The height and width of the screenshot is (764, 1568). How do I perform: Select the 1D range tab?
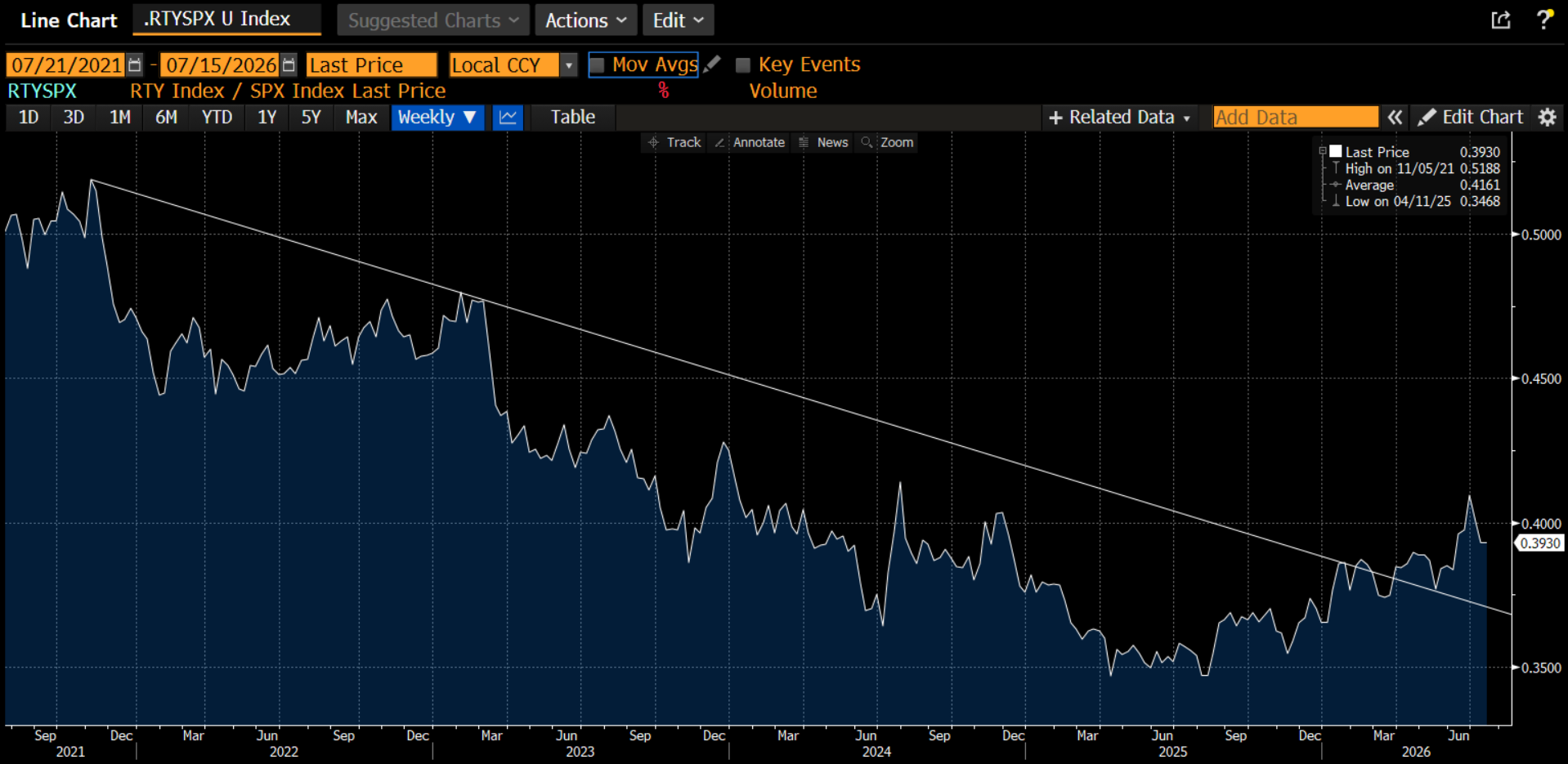29,117
